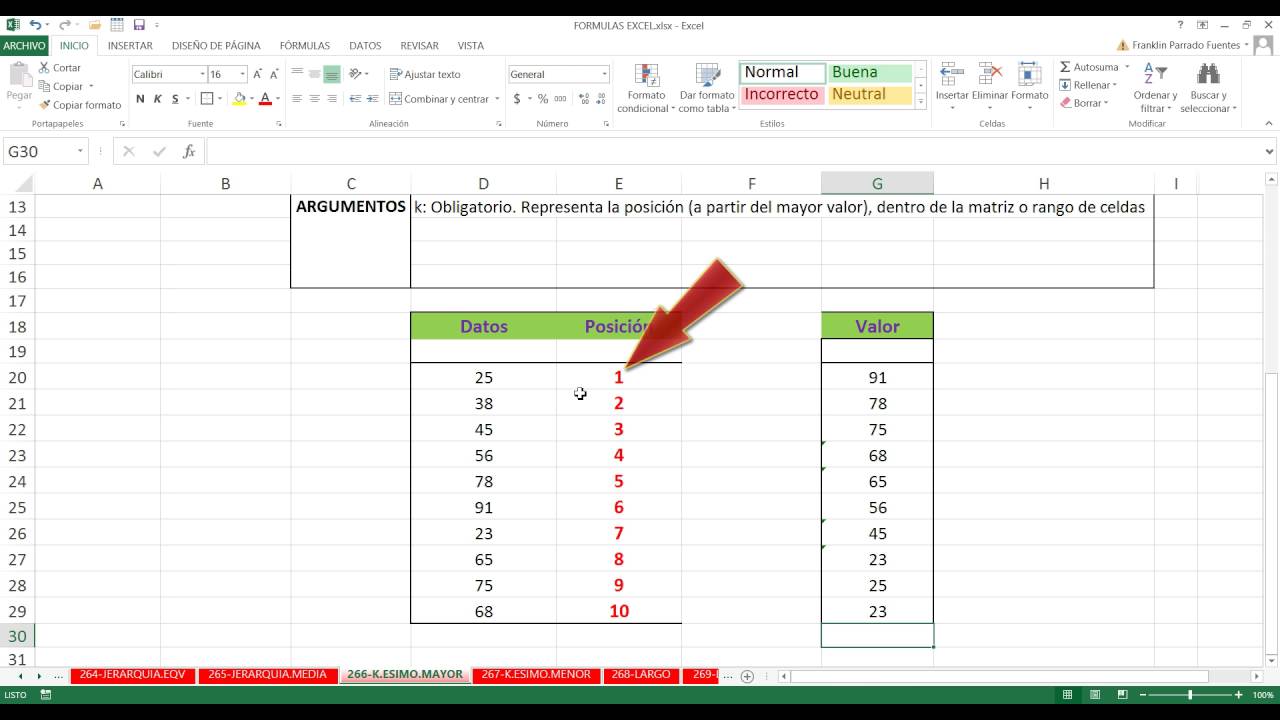Image resolution: width=1280 pixels, height=720 pixels.
Task: Open the 267-K.ESIMO.MENOR sheet tab
Action: coord(536,675)
